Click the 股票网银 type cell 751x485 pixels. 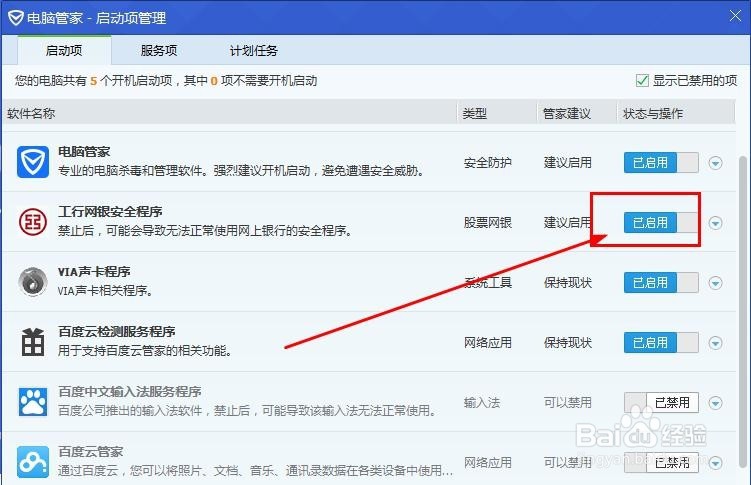[x=488, y=223]
